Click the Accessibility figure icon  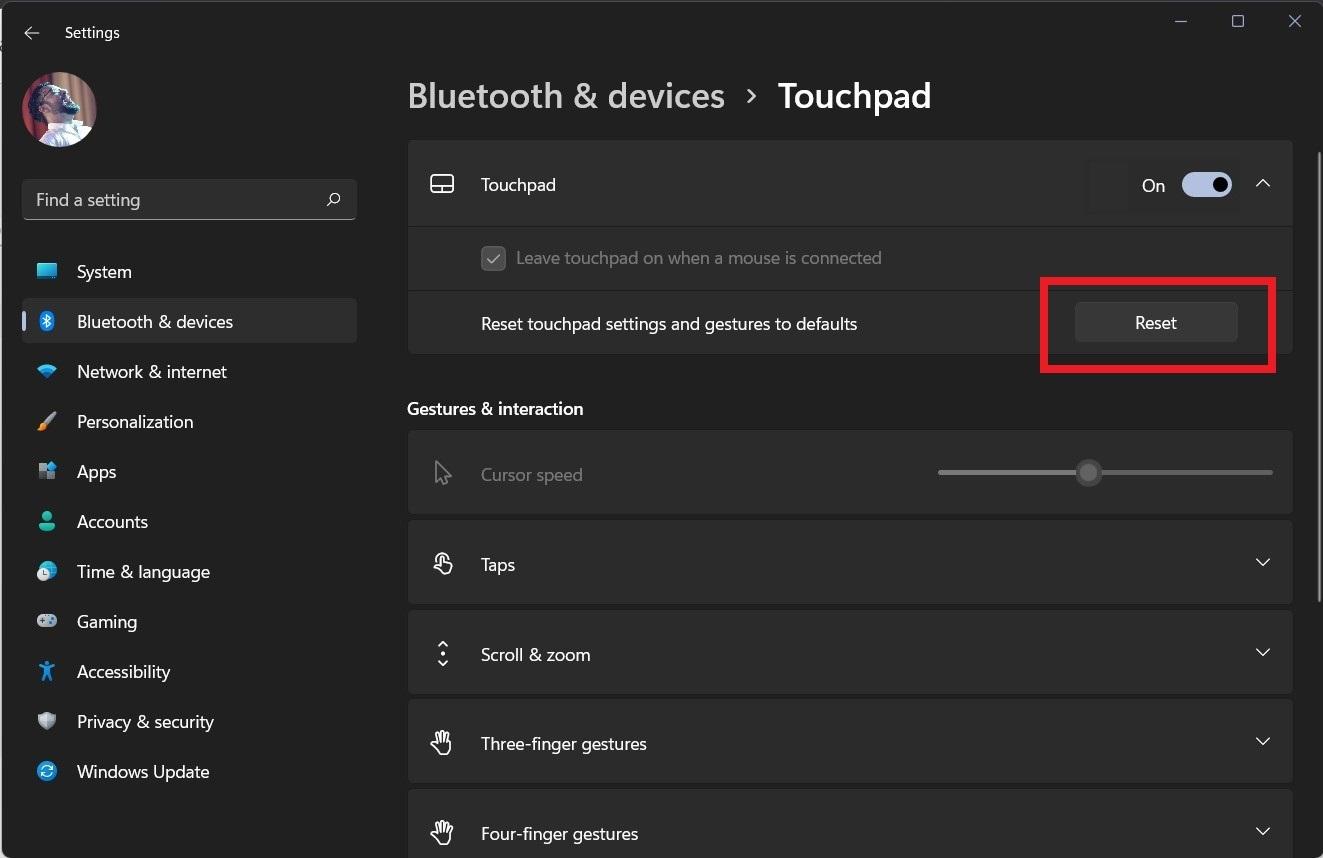coord(47,671)
